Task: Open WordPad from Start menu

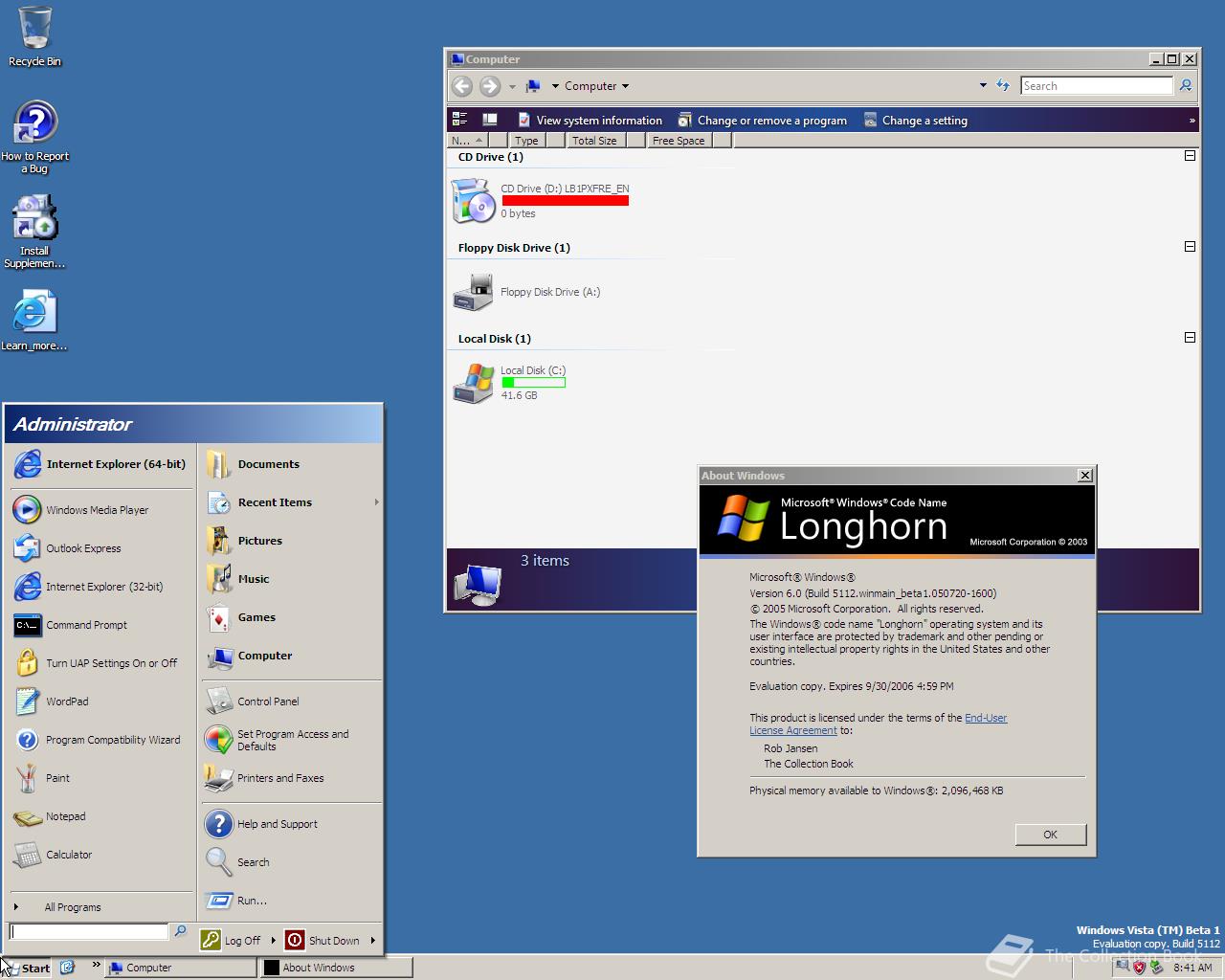Action: (100, 702)
